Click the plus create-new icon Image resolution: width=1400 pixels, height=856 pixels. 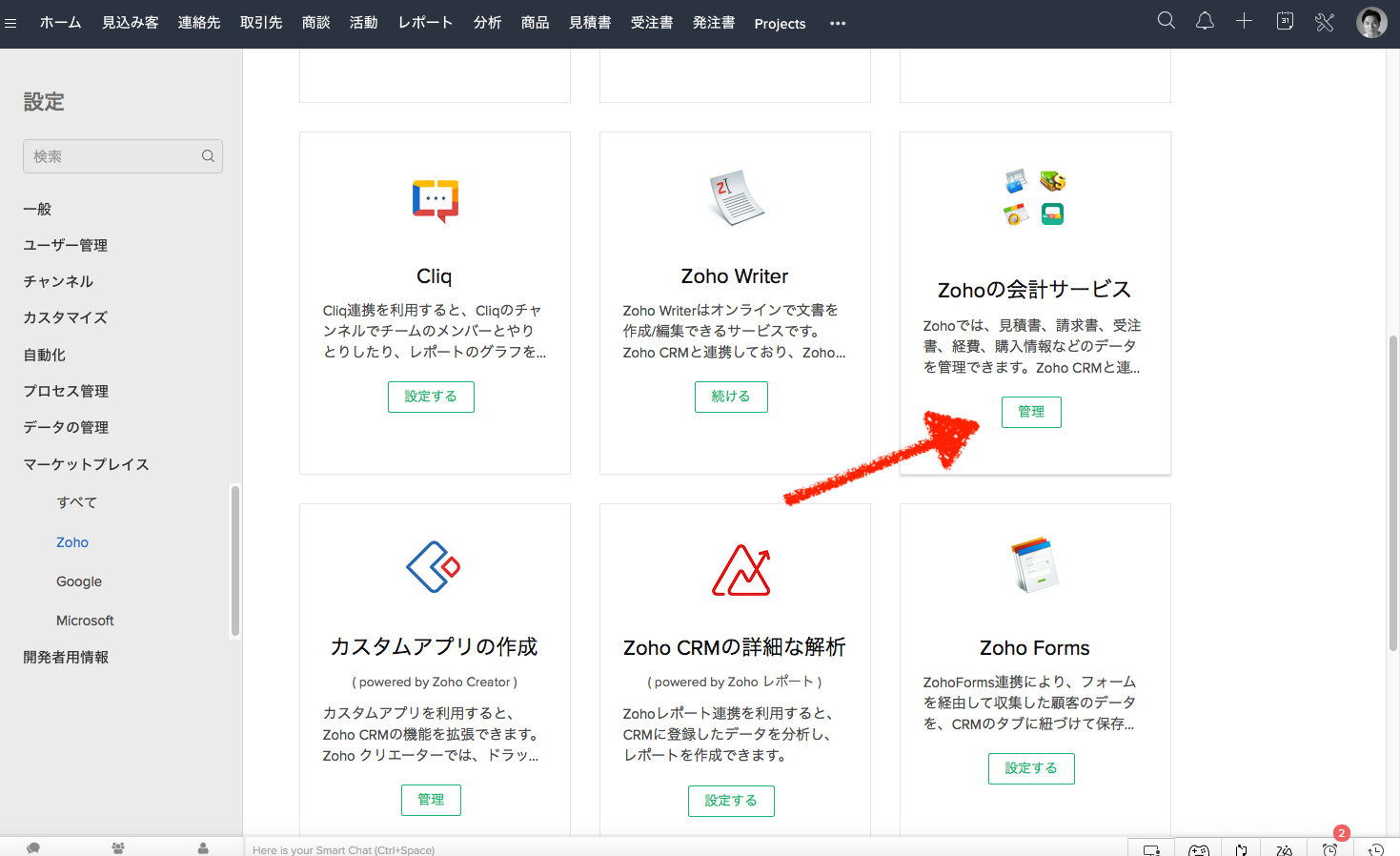(x=1244, y=21)
